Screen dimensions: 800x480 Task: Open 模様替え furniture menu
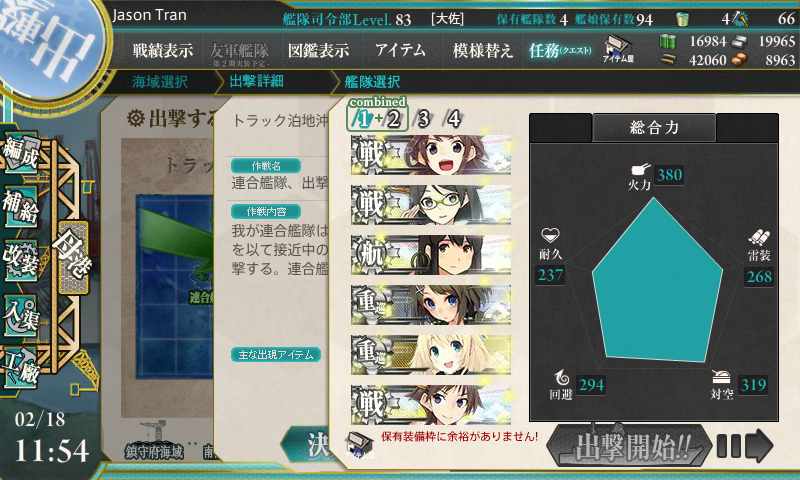click(x=482, y=50)
